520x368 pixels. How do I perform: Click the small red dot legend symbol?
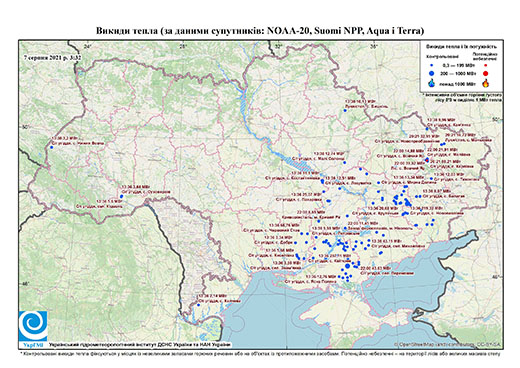click(x=486, y=65)
